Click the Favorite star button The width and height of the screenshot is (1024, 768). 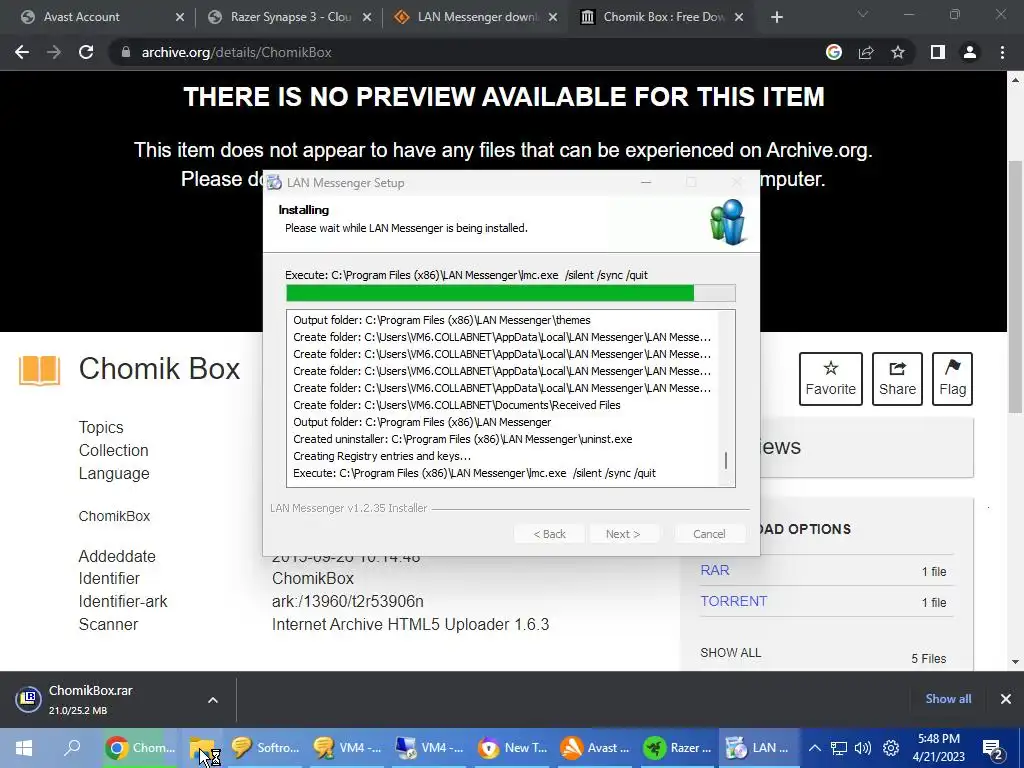[830, 379]
